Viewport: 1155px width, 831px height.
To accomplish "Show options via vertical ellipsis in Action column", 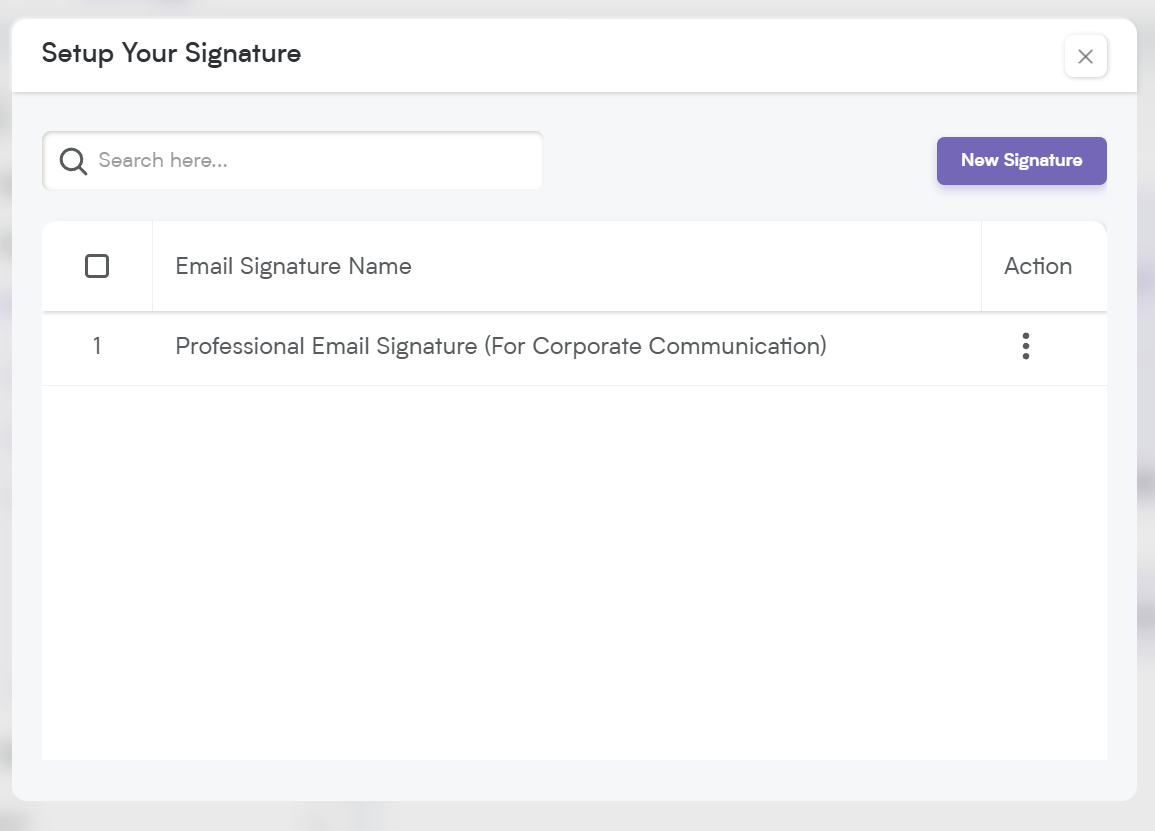I will point(1025,346).
